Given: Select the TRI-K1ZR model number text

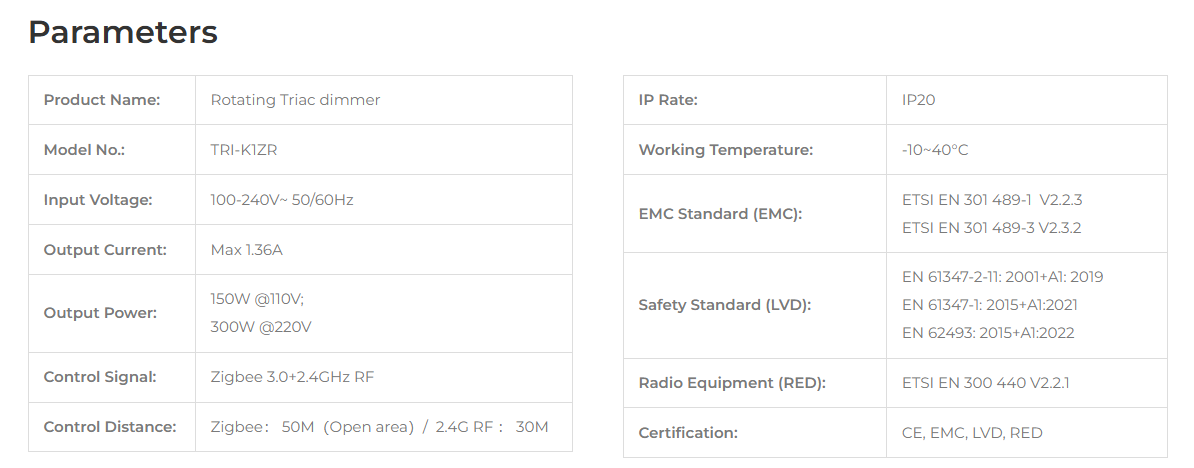Looking at the screenshot, I should (244, 150).
